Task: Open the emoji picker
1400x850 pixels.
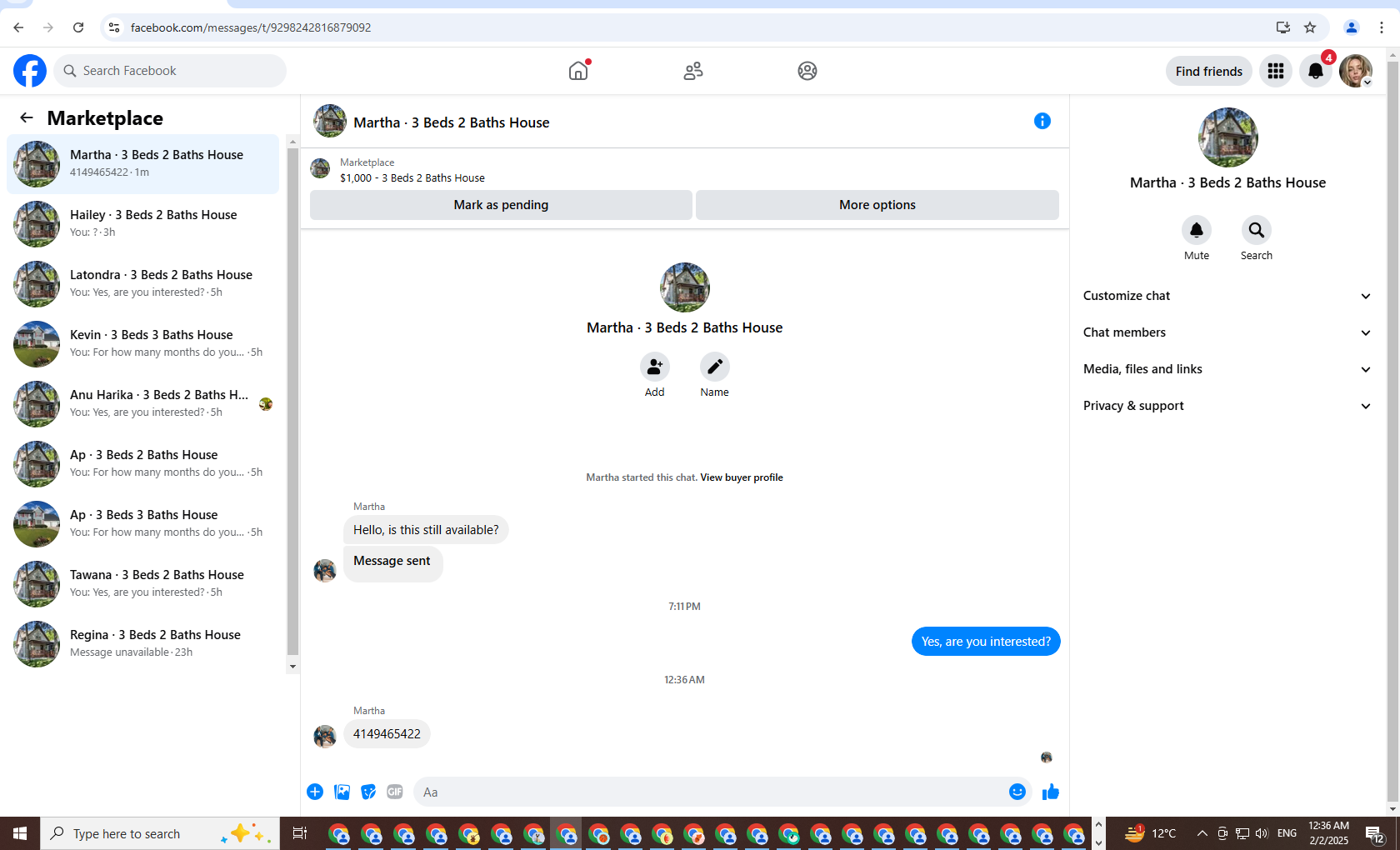Action: (x=1017, y=792)
